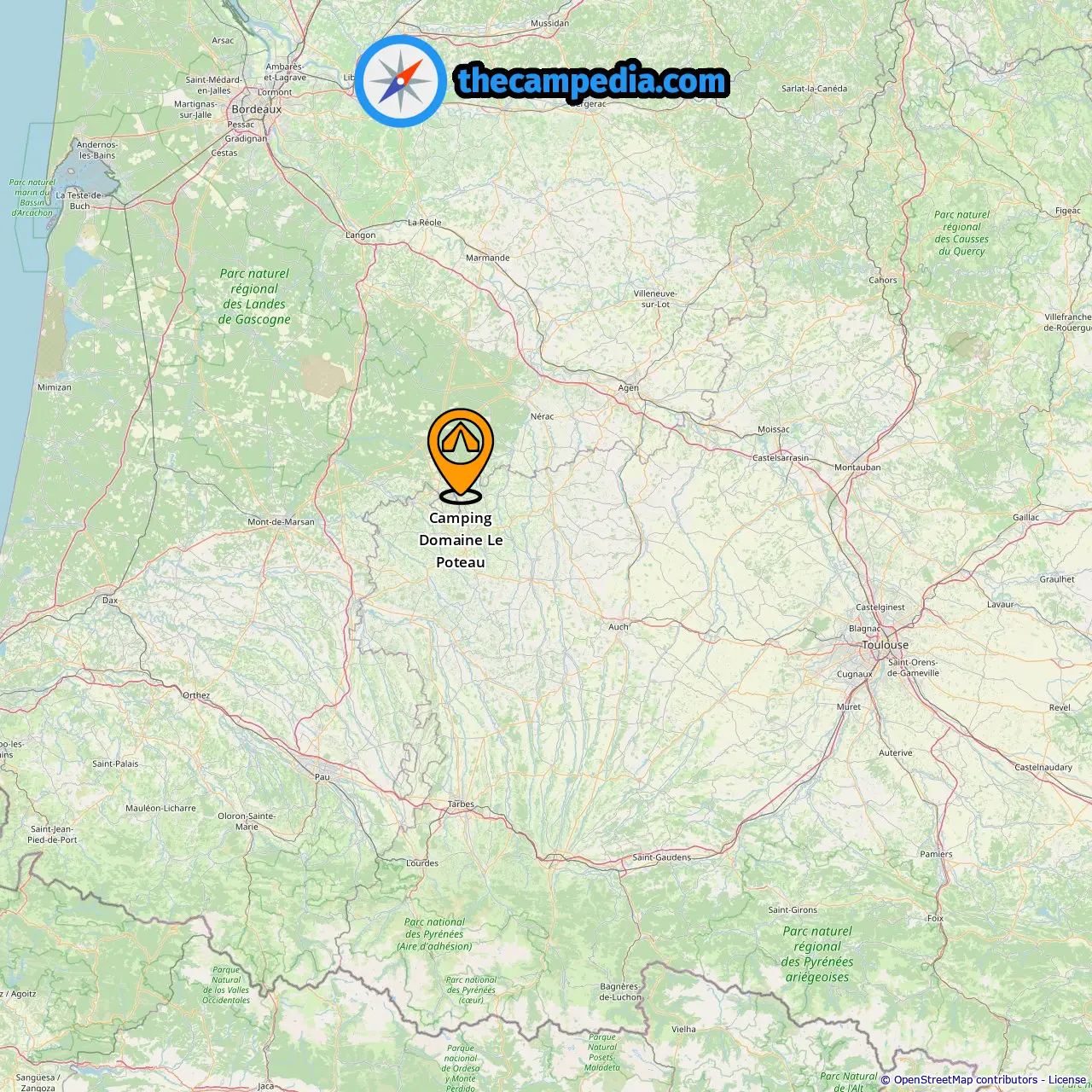Screen dimensions: 1092x1092
Task: Click Parc naturel régional des Landes de Gascogne
Action: (254, 297)
